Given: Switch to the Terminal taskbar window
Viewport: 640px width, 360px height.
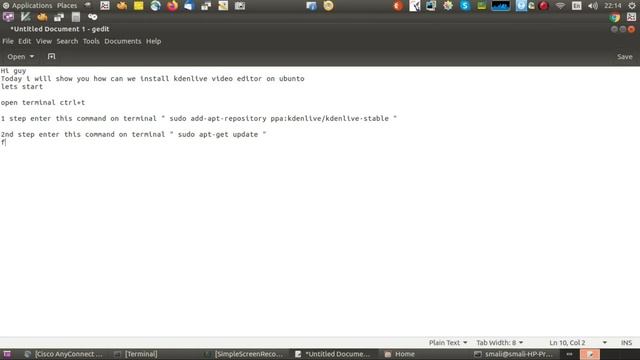Looking at the screenshot, I should (136, 354).
